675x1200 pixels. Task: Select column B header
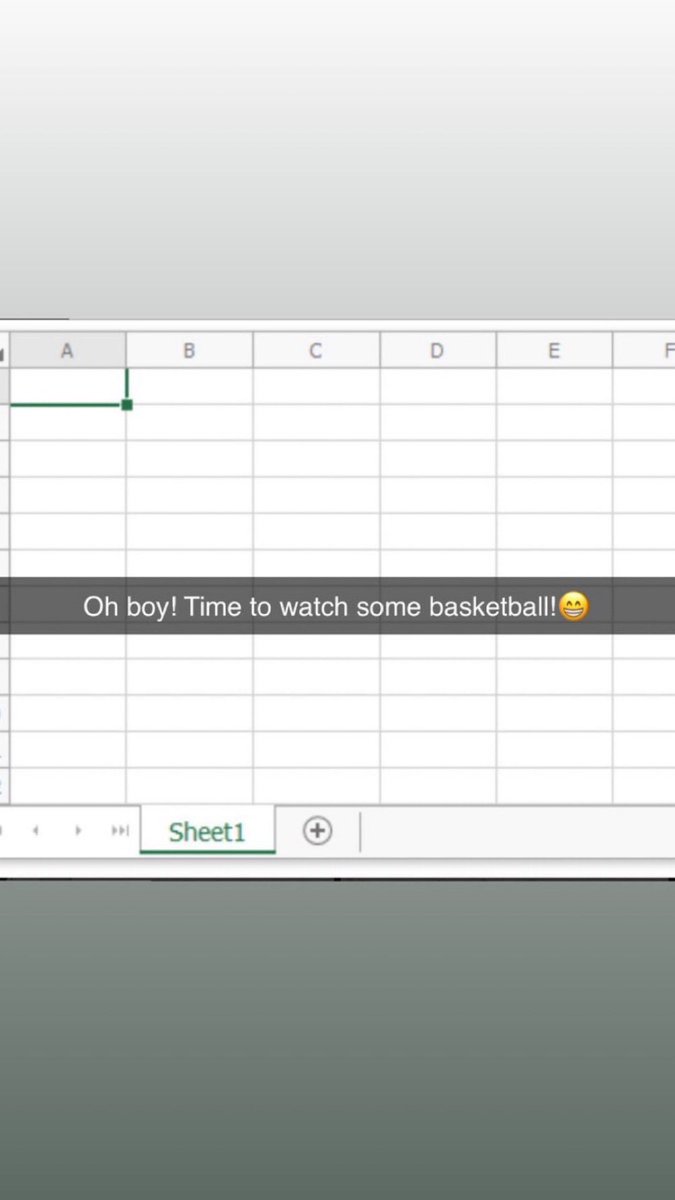click(189, 350)
